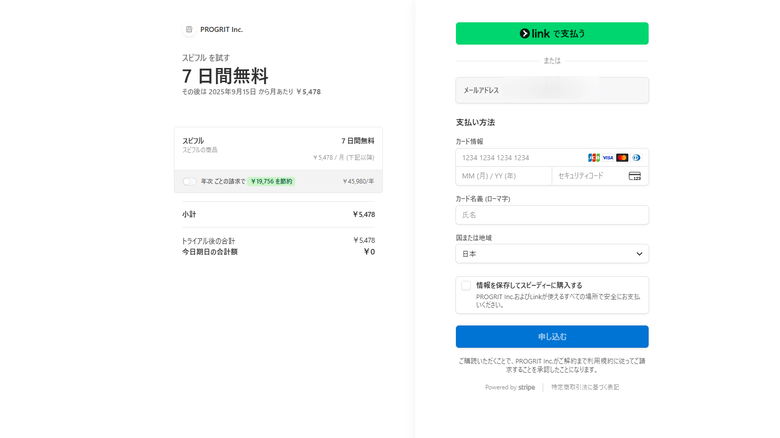The image size is (780, 438).
Task: Click the JCB card brand icon
Action: tap(594, 158)
